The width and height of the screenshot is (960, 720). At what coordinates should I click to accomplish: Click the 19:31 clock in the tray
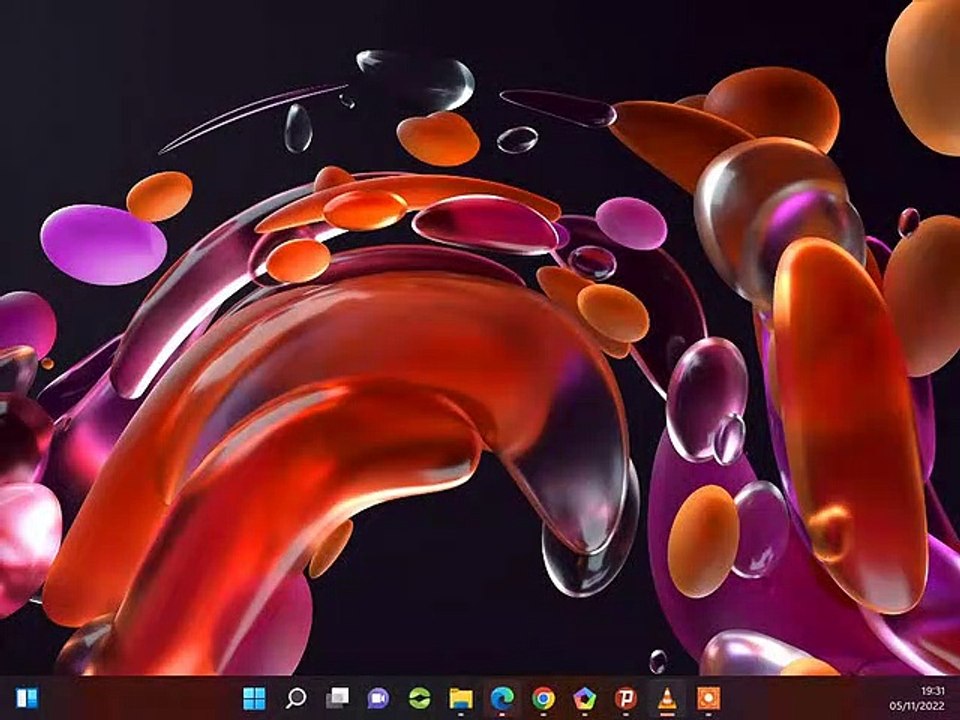point(932,691)
